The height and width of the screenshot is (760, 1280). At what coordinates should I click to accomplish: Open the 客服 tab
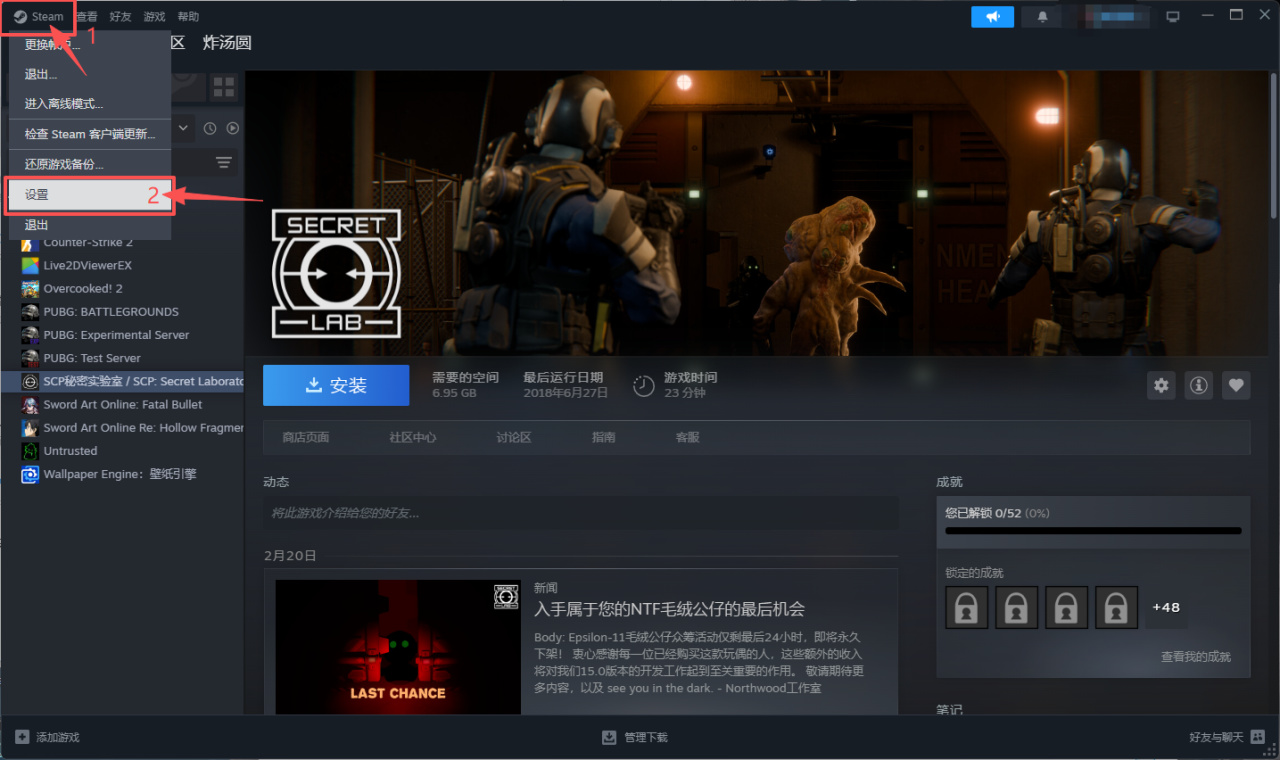(688, 438)
